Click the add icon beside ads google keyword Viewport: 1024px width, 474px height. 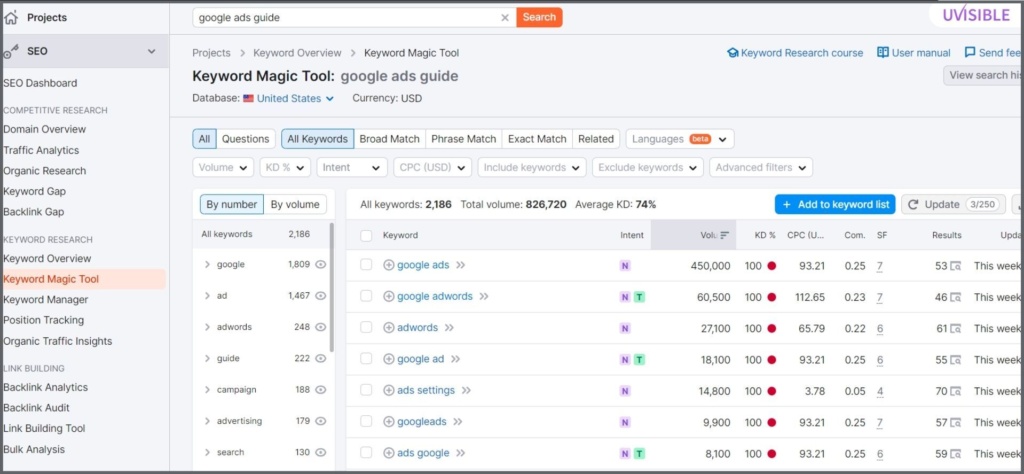[x=389, y=453]
